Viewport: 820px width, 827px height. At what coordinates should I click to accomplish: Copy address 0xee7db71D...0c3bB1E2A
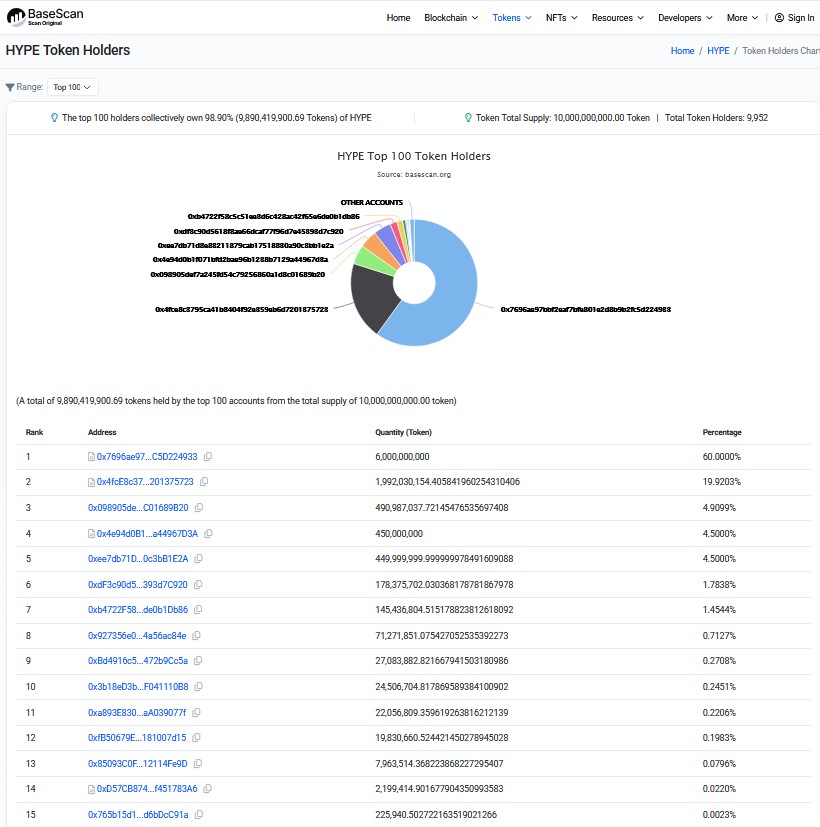[198, 559]
